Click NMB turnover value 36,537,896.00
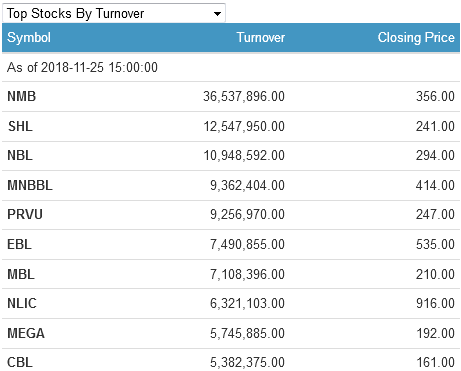The width and height of the screenshot is (461, 371). [x=244, y=96]
